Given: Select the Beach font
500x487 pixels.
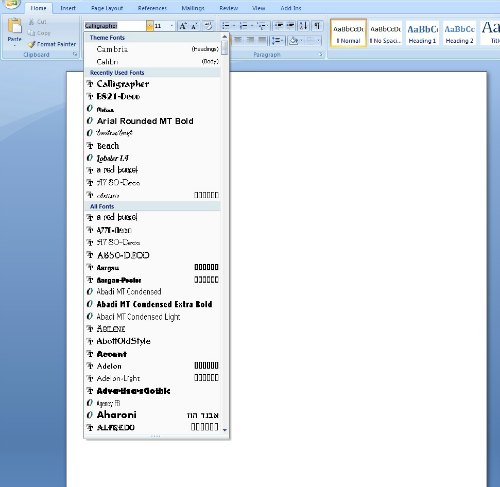Looking at the screenshot, I should pos(153,146).
